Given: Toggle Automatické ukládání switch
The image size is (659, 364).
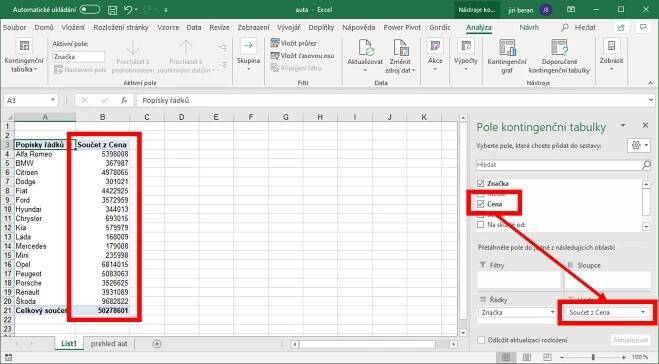Looking at the screenshot, I should pos(90,9).
